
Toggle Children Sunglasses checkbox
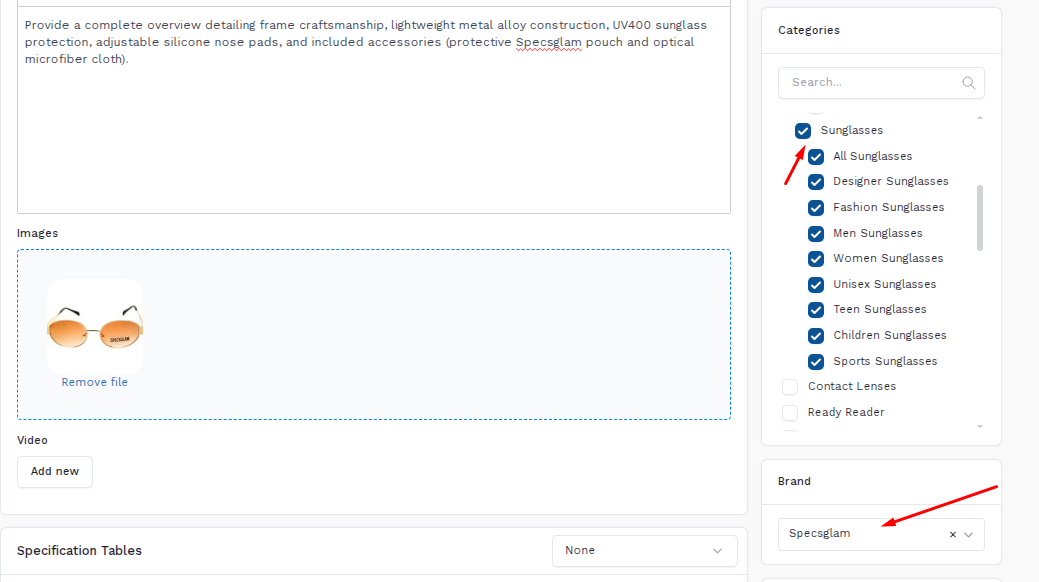click(816, 335)
